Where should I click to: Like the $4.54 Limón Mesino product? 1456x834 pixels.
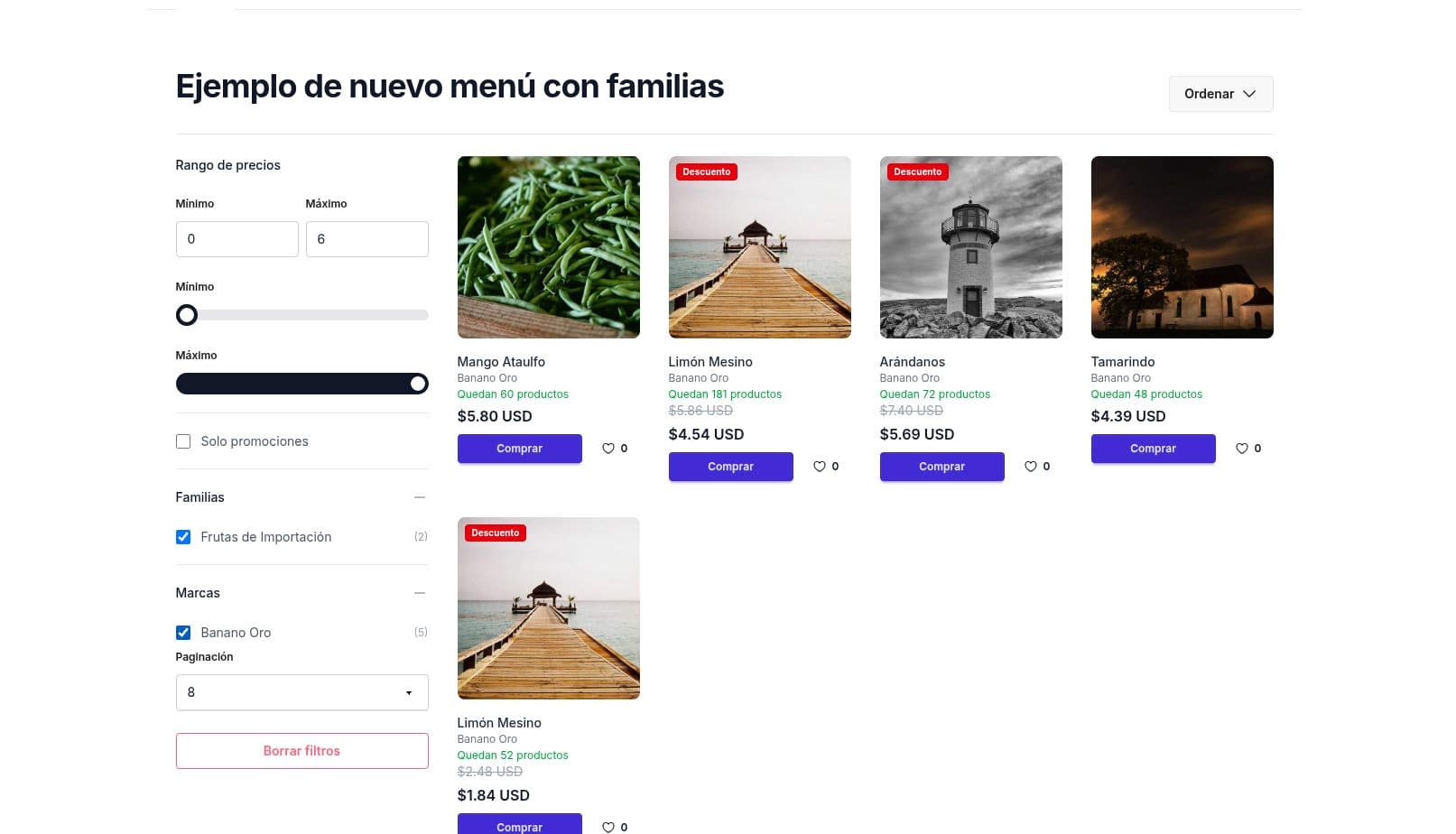(x=820, y=467)
